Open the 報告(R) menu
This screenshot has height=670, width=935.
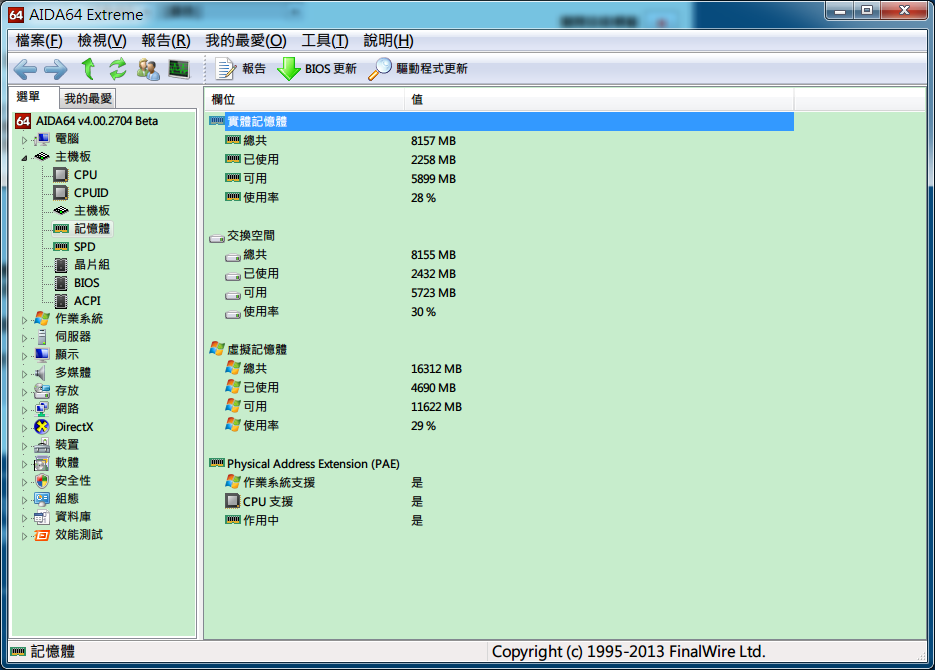(166, 41)
